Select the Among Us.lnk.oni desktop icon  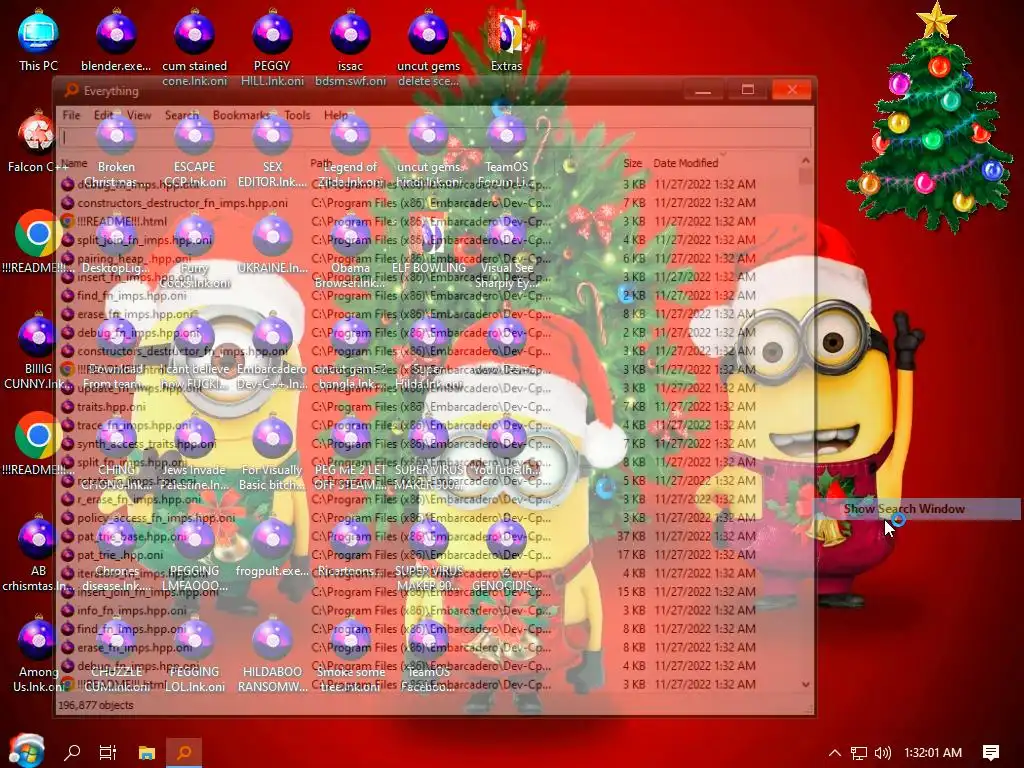[x=38, y=655]
